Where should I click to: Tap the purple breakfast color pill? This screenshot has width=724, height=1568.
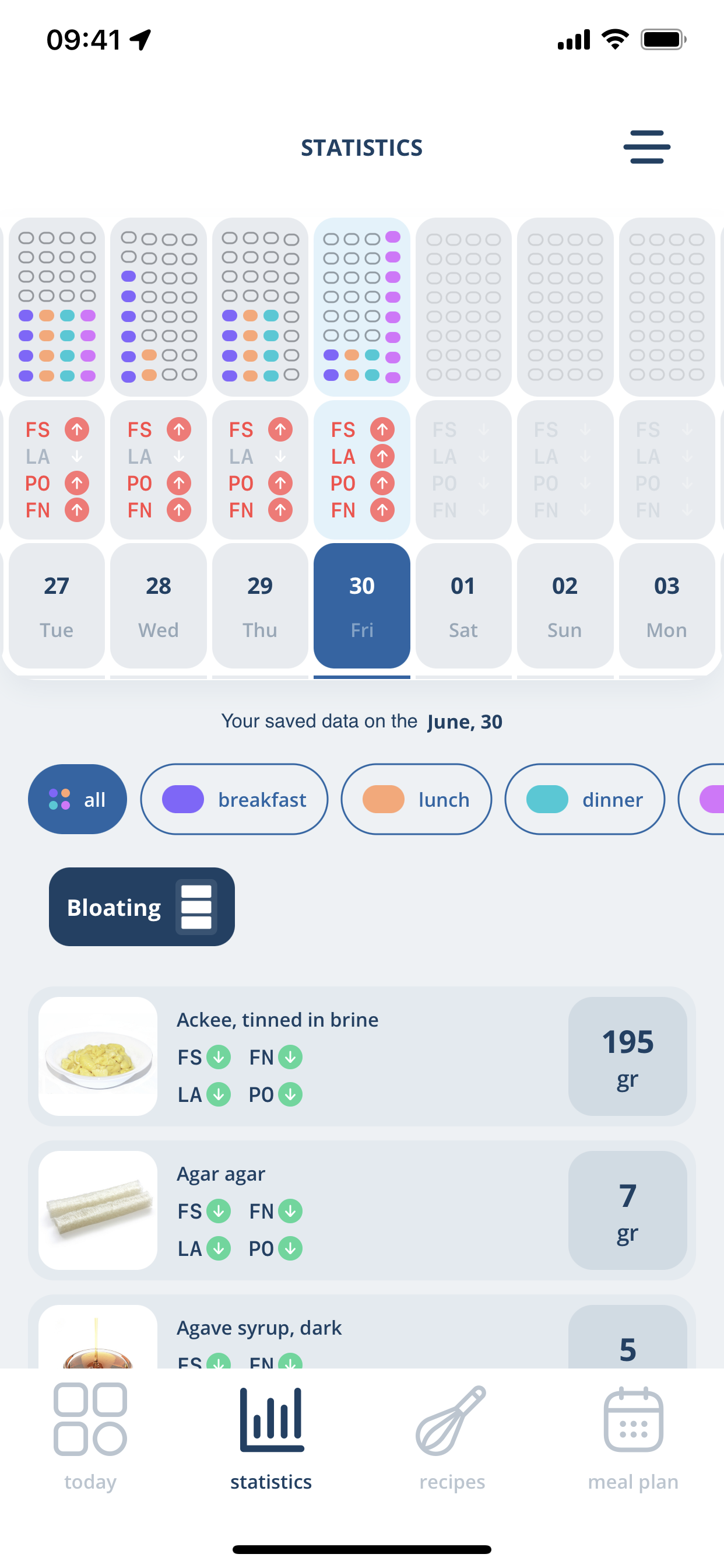(183, 799)
